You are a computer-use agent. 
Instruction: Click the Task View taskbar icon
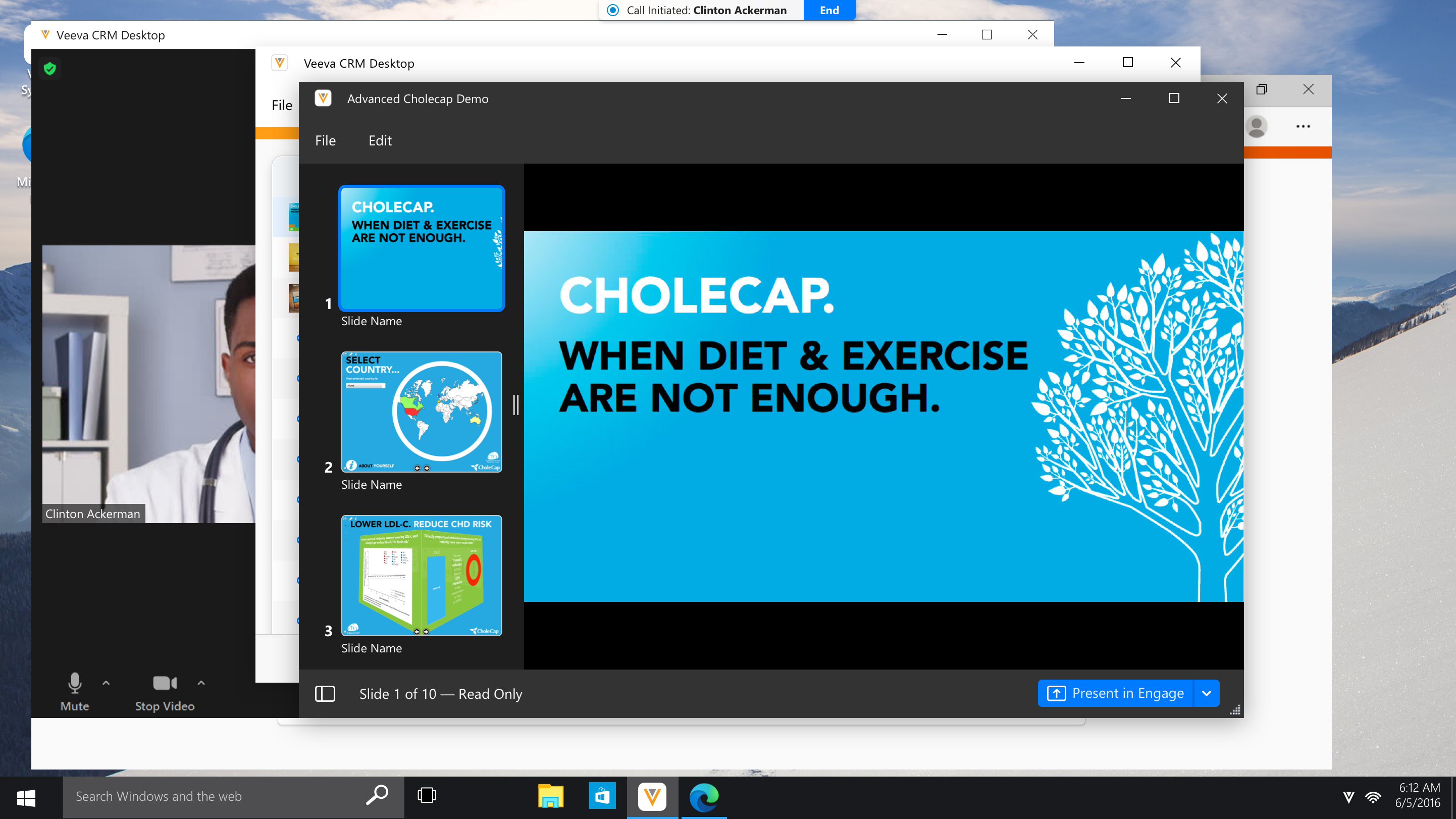(427, 796)
